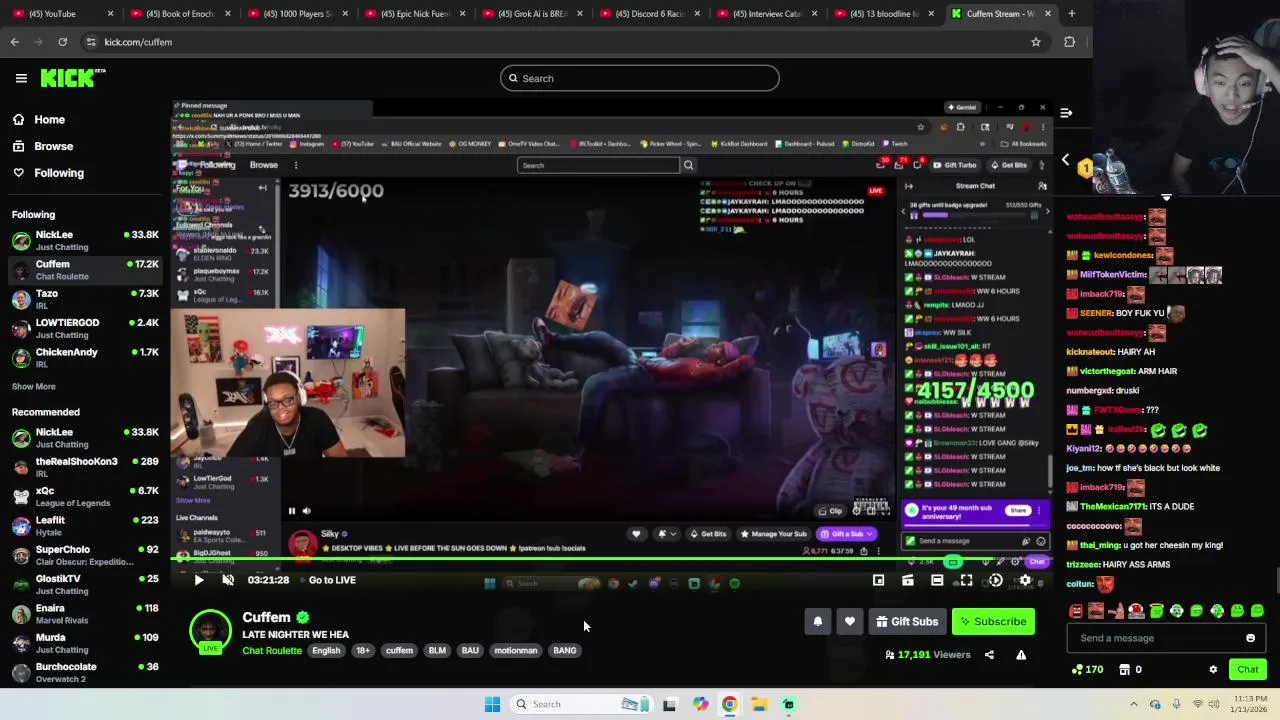Bookmark this page with star icon
The width and height of the screenshot is (1280, 720).
pos(1036,42)
